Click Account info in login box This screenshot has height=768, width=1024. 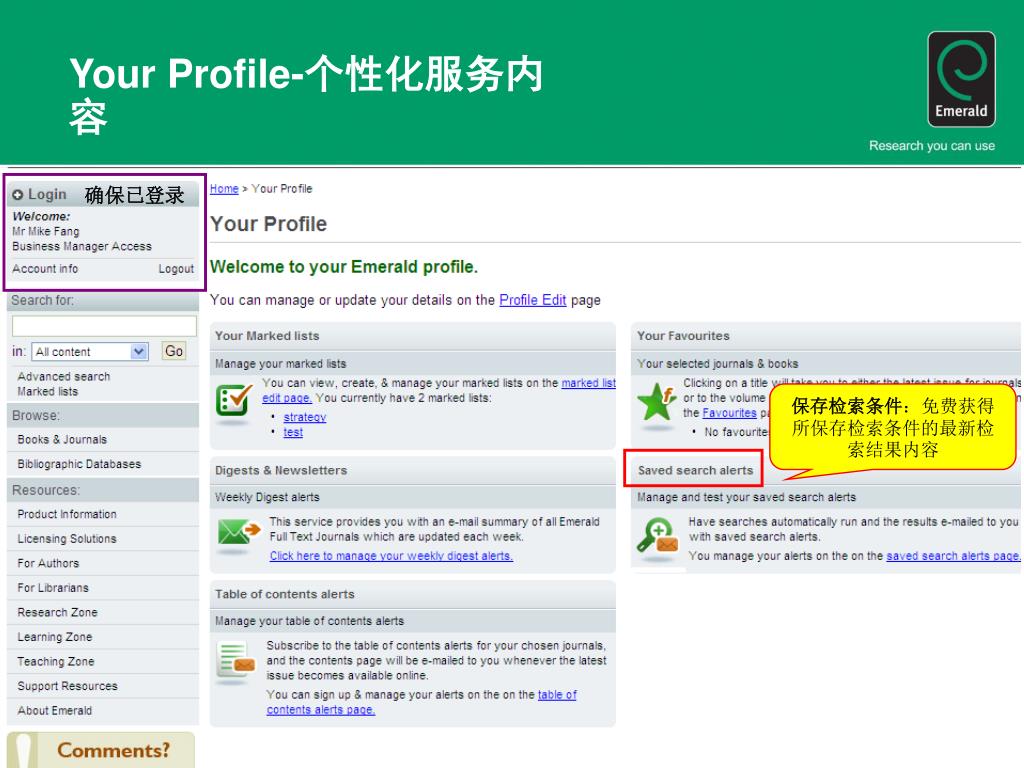click(45, 268)
